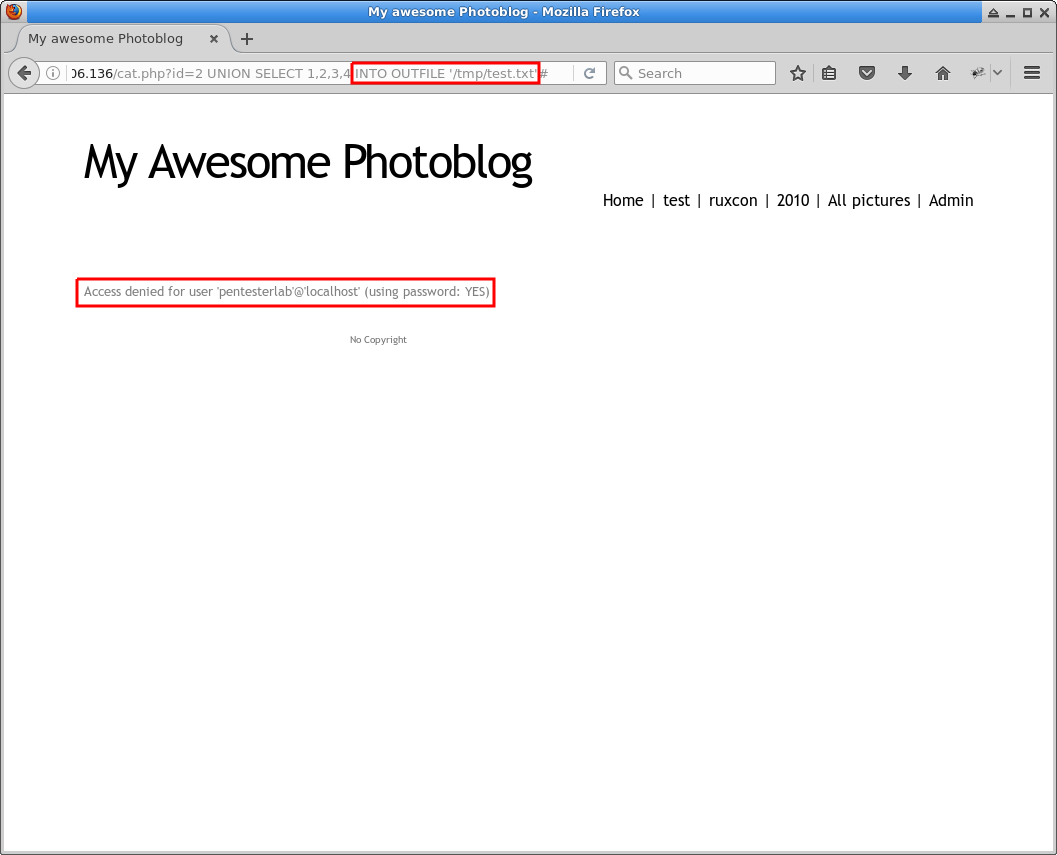Click the search magnifier icon
The height and width of the screenshot is (855, 1057).
pyautogui.click(x=626, y=73)
